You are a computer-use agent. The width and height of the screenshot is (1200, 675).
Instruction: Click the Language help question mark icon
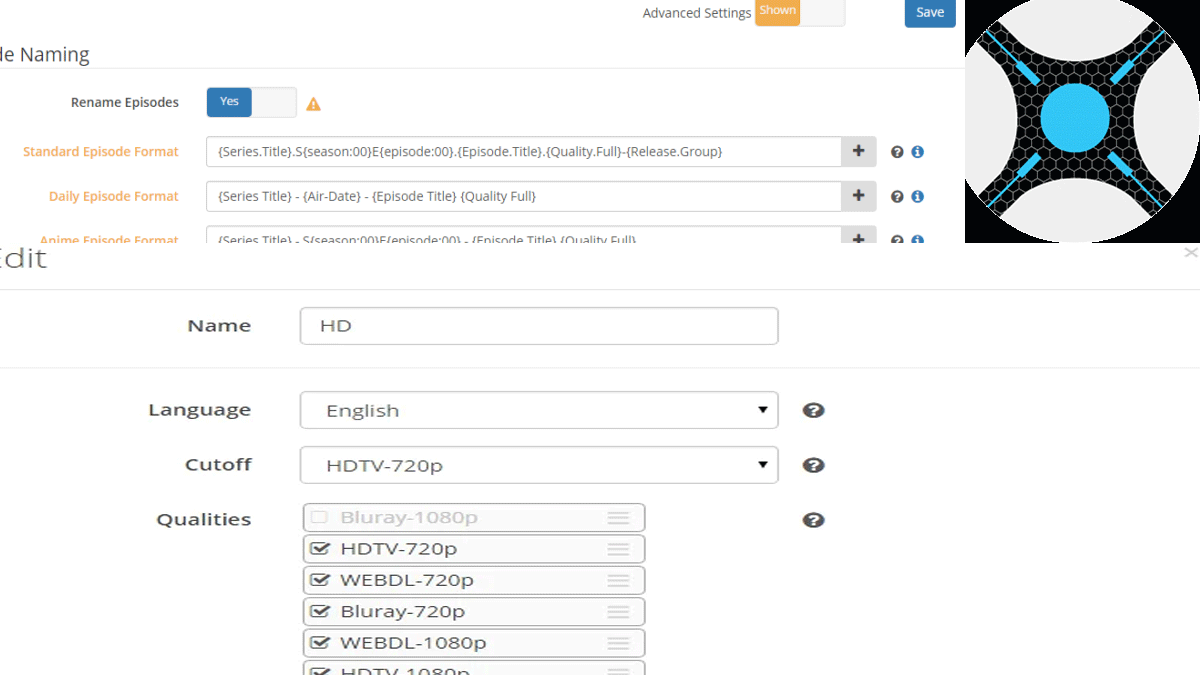click(813, 410)
